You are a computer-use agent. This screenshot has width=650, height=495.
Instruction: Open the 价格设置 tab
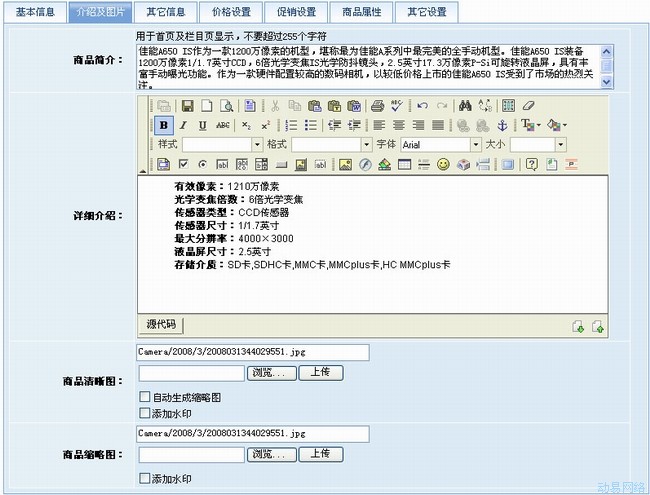(x=231, y=12)
